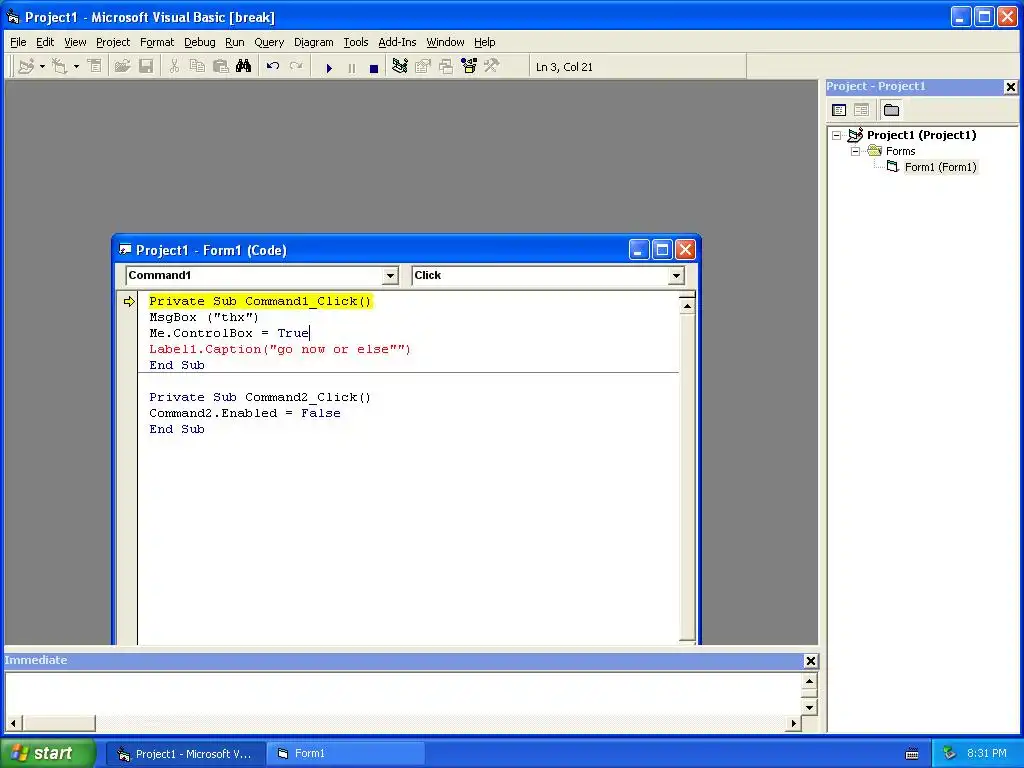Click the yellow execution arrow in margin
Viewport: 1024px width, 768px height.
[129, 301]
